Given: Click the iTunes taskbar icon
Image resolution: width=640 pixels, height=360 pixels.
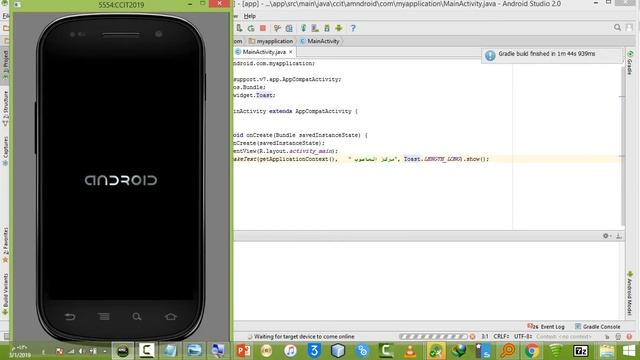Looking at the screenshot, I should [290, 351].
